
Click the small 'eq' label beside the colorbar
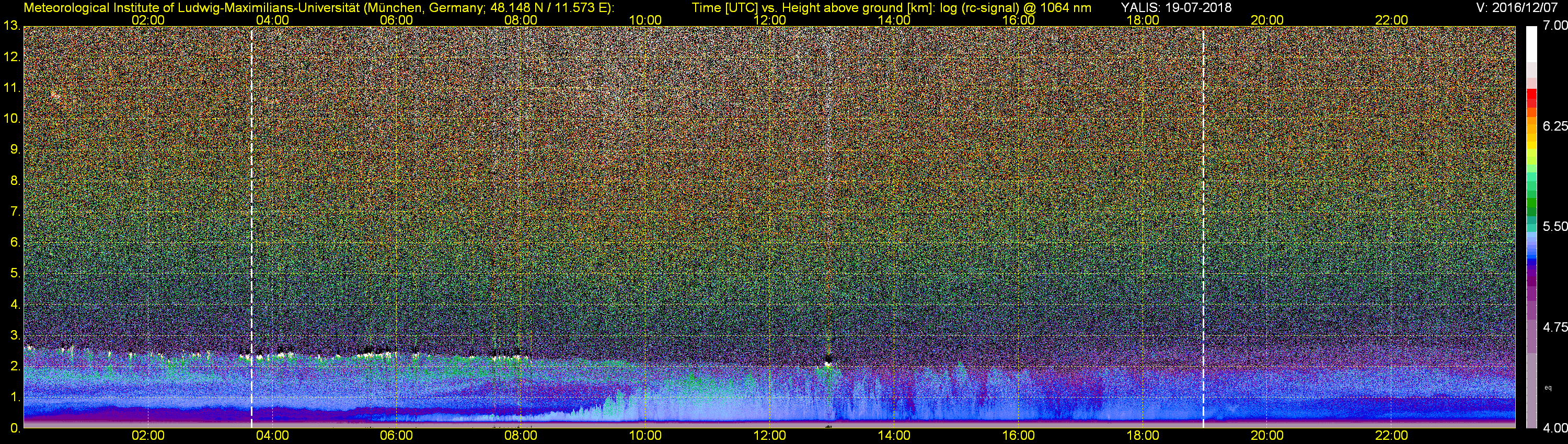click(x=1548, y=388)
